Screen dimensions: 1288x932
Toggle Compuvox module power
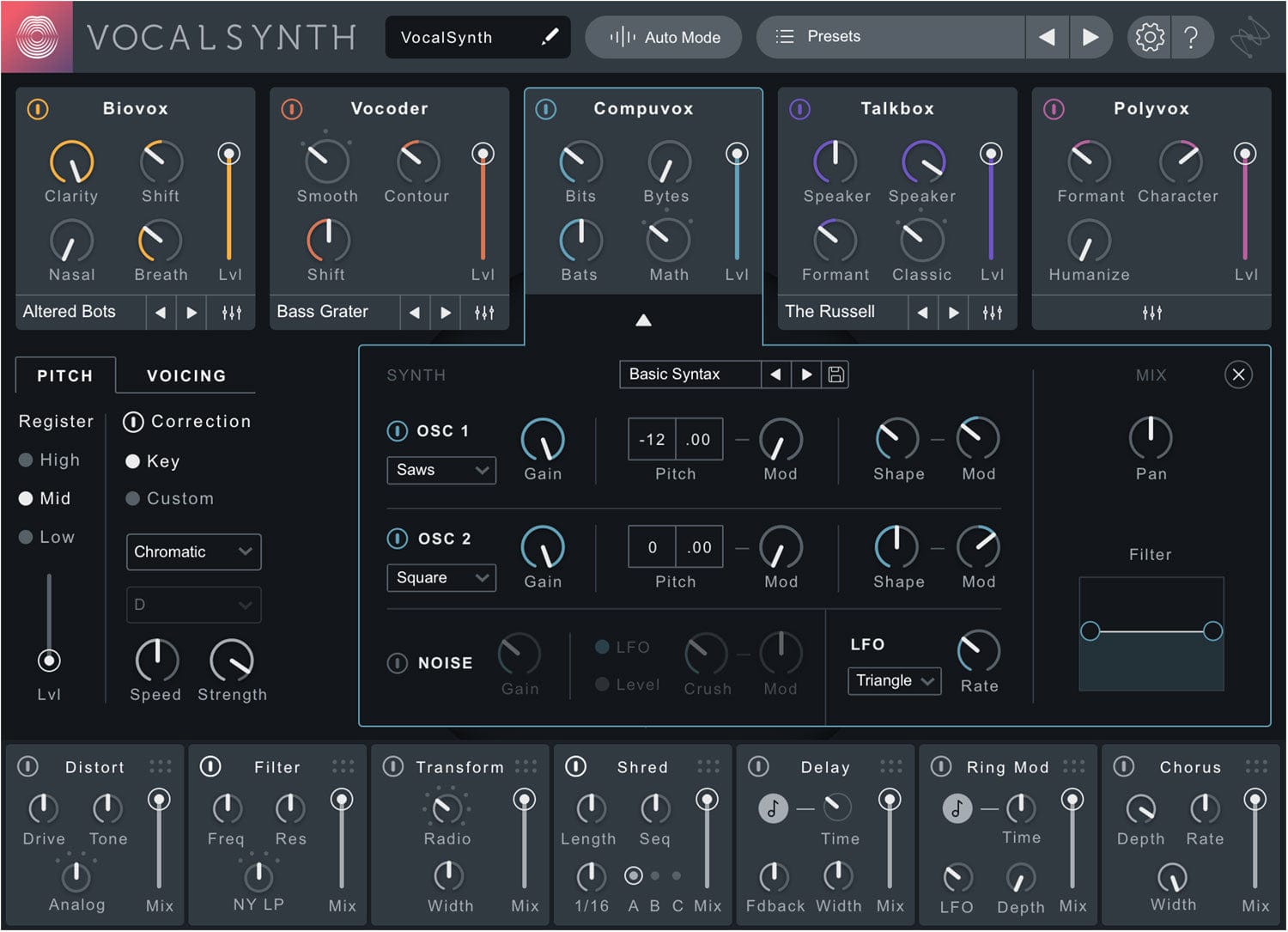point(546,109)
